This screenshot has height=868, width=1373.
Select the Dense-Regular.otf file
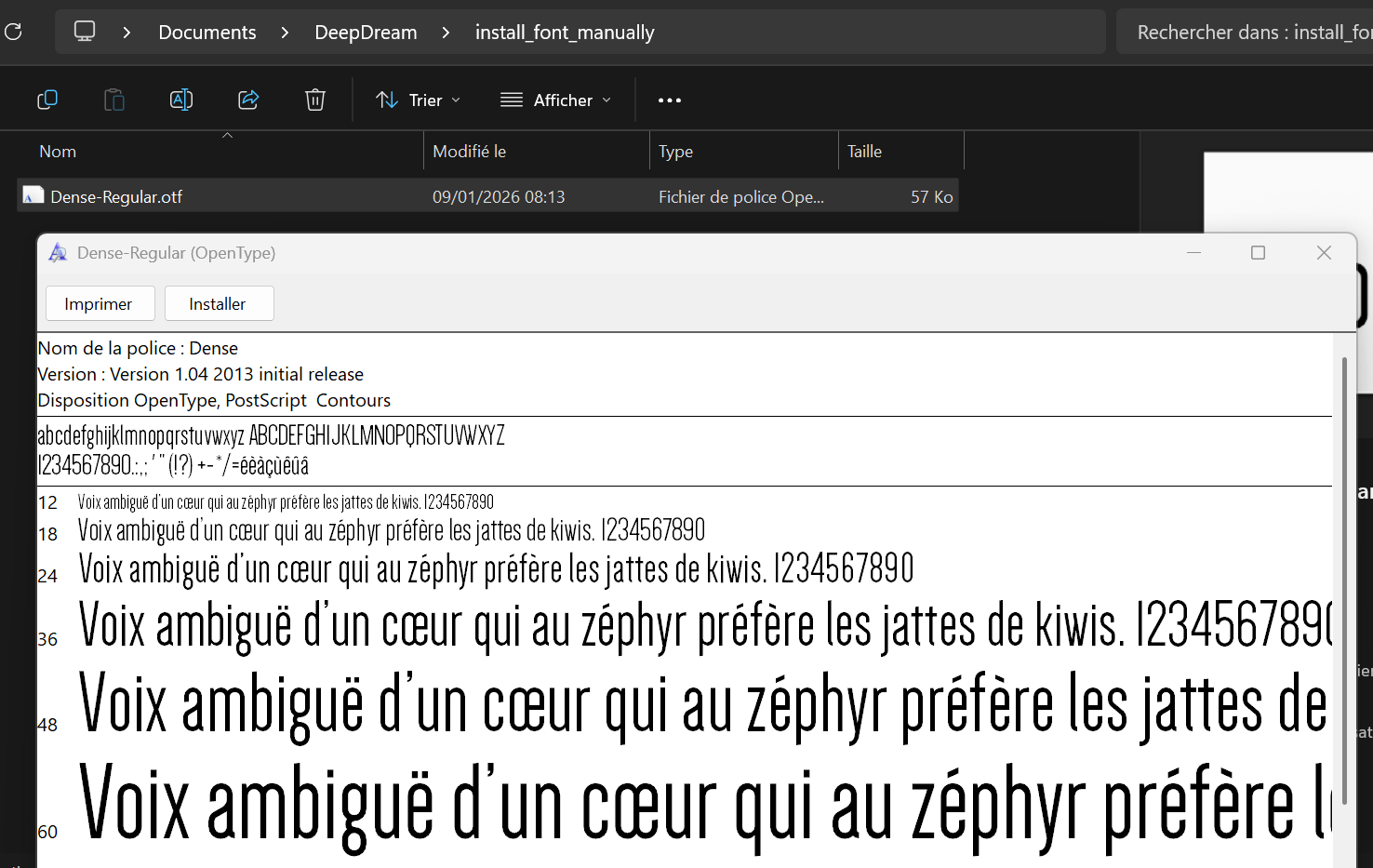(116, 197)
